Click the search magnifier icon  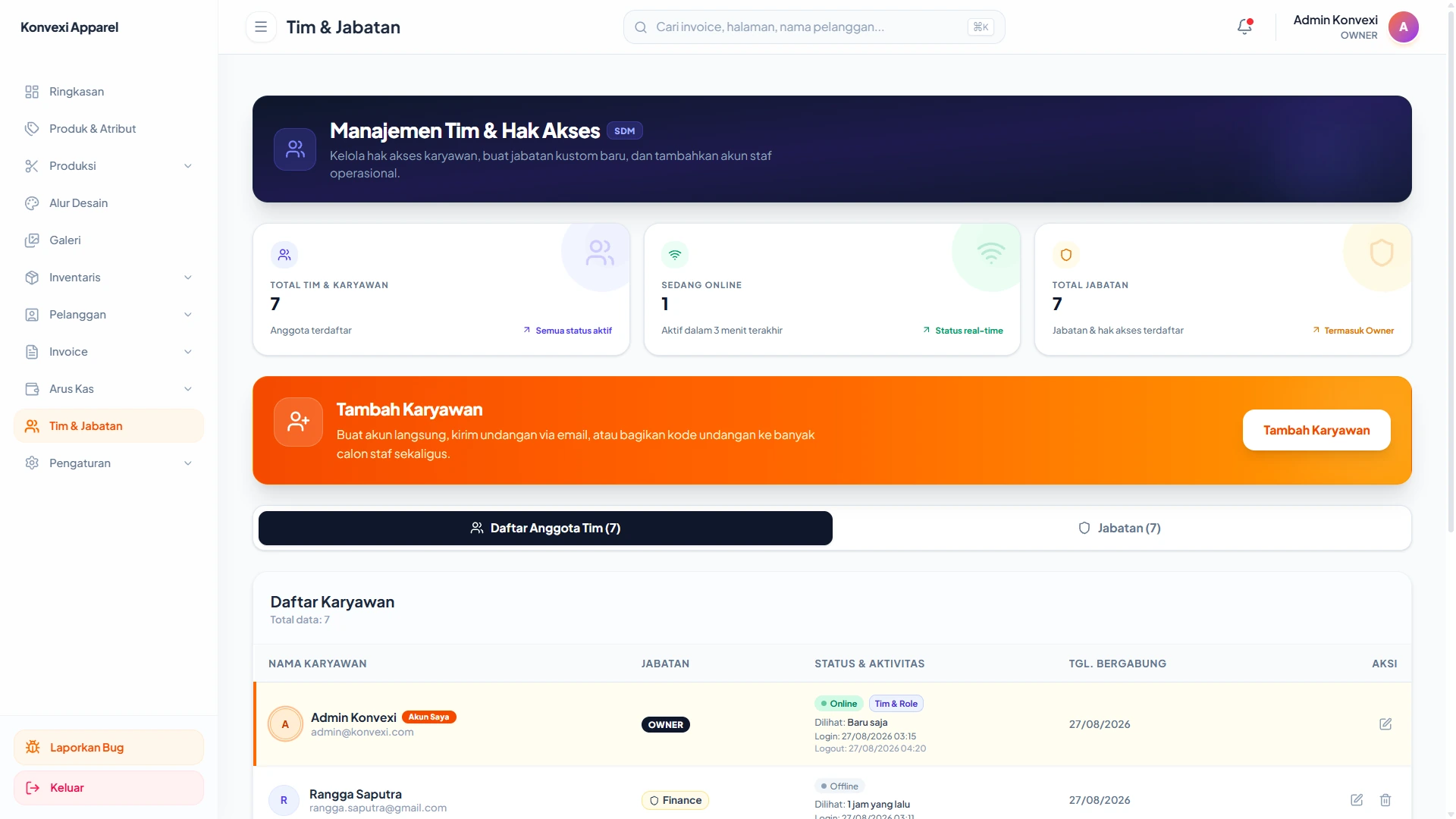(x=641, y=27)
